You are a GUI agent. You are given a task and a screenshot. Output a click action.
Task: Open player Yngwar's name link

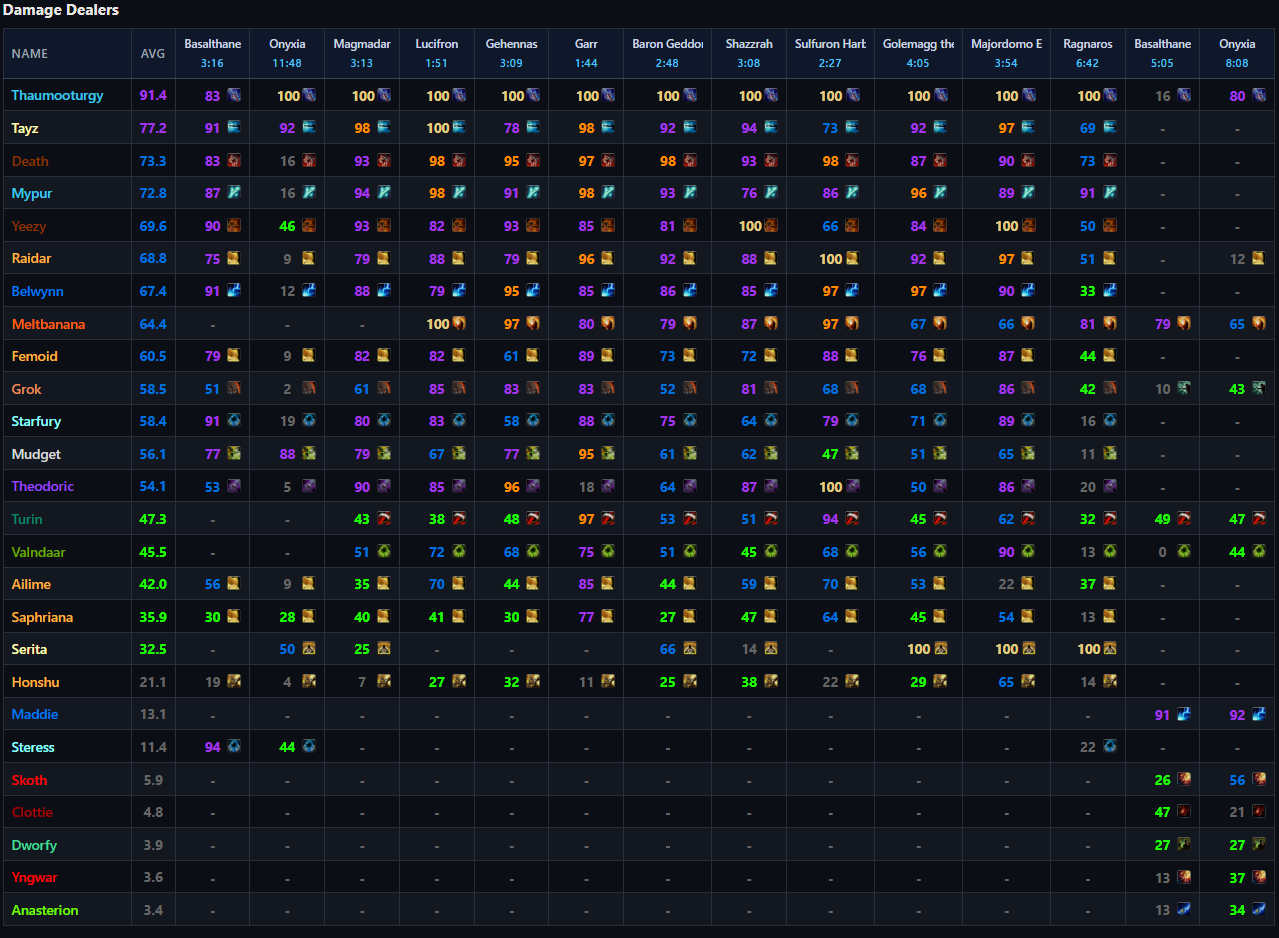tap(35, 877)
